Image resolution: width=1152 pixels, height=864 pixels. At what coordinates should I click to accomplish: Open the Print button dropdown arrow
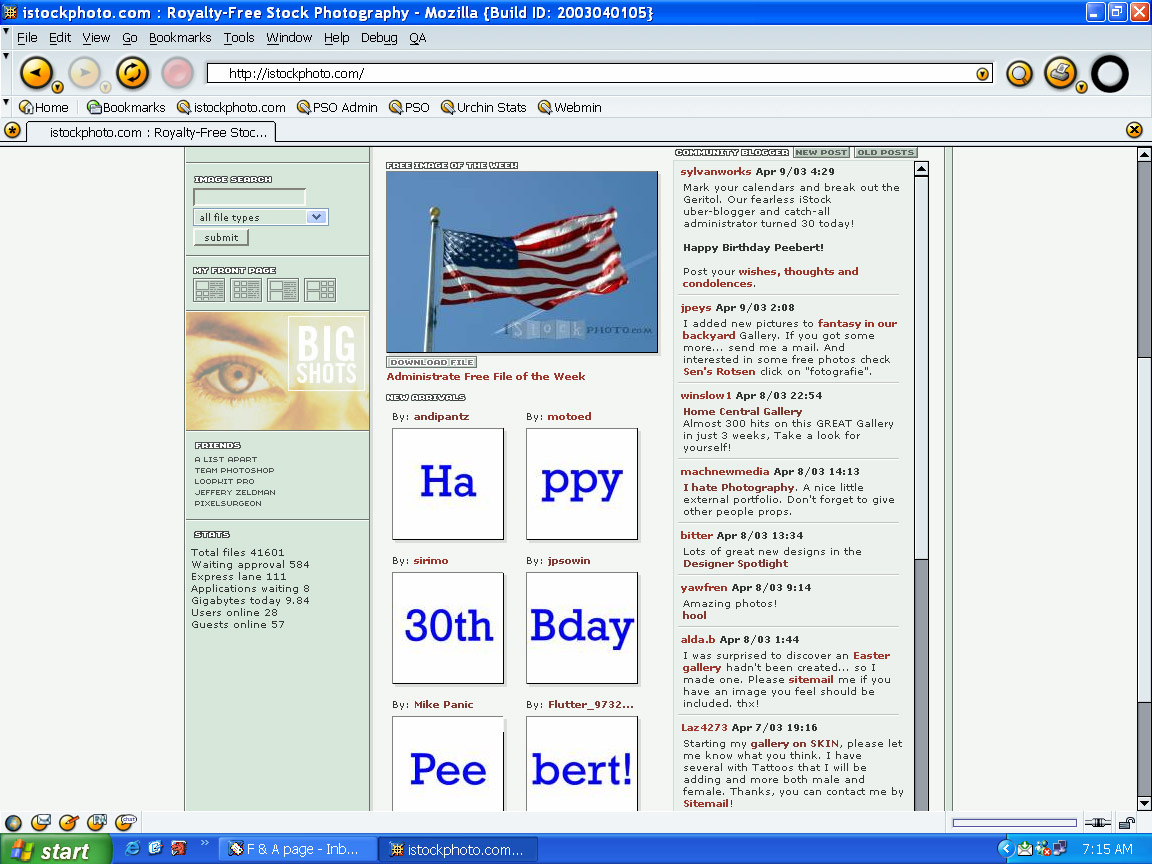coord(1081,87)
